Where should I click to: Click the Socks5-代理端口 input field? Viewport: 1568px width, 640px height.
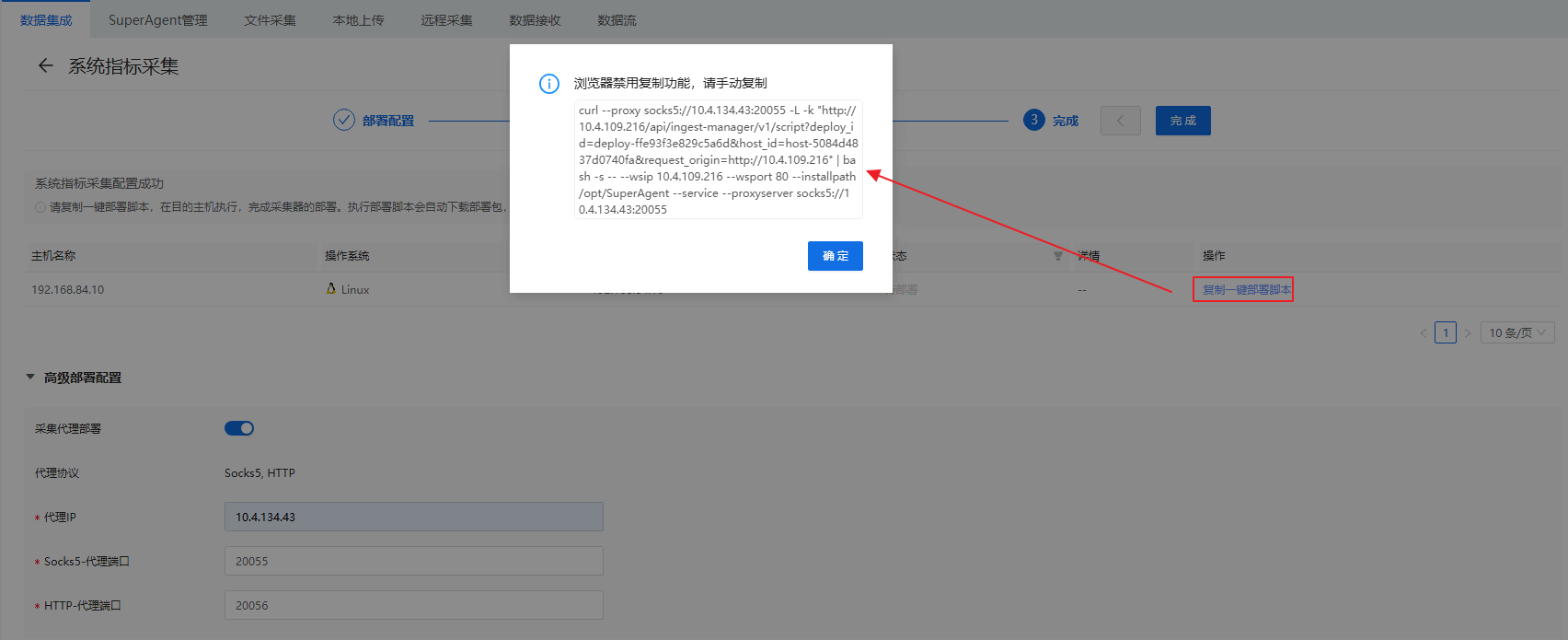(414, 561)
